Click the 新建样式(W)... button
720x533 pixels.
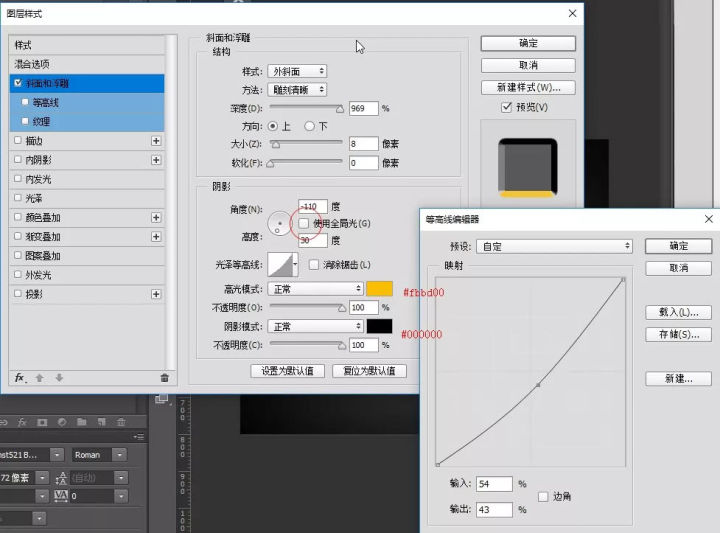pos(527,87)
